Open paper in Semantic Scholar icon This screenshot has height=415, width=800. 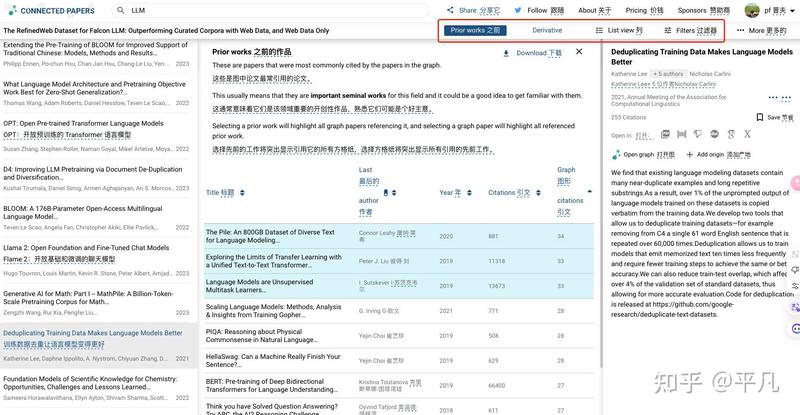(x=697, y=134)
